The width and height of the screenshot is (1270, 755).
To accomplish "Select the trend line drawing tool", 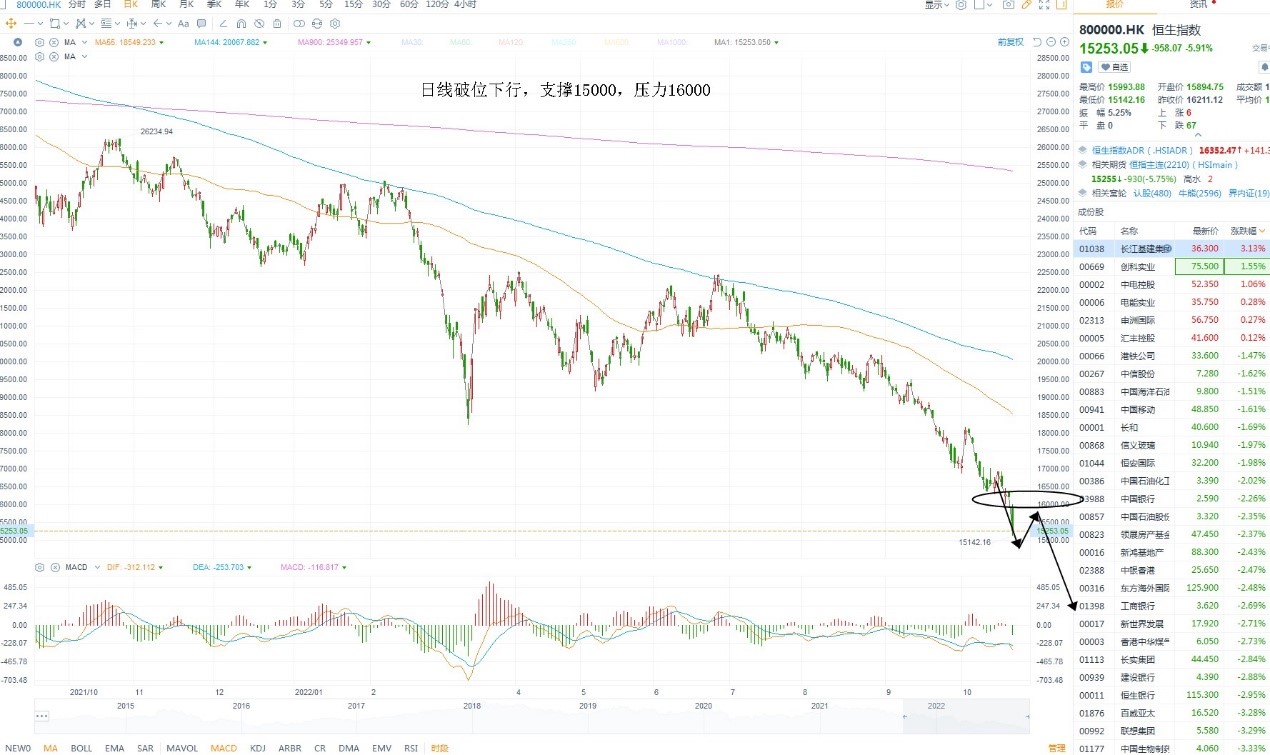I will pyautogui.click(x=29, y=23).
